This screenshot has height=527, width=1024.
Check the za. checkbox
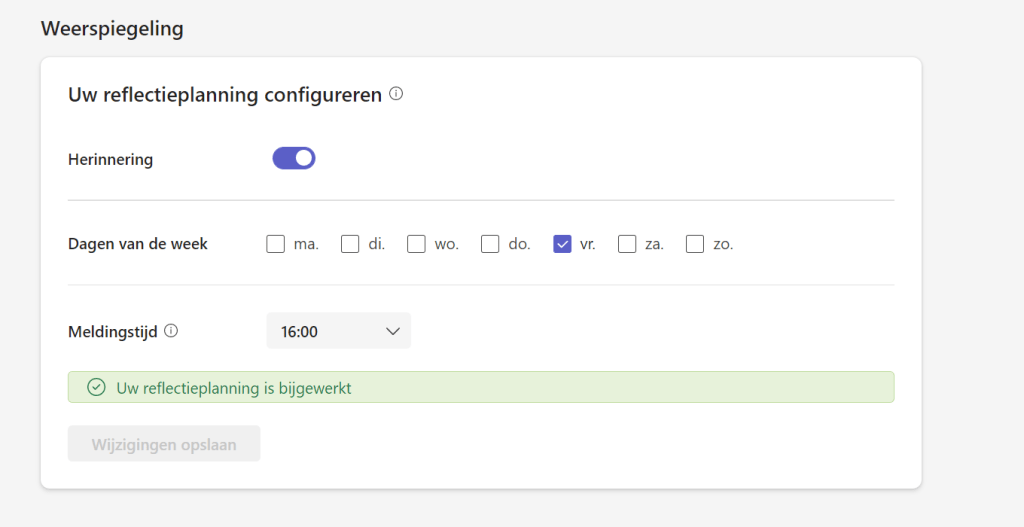(x=627, y=243)
